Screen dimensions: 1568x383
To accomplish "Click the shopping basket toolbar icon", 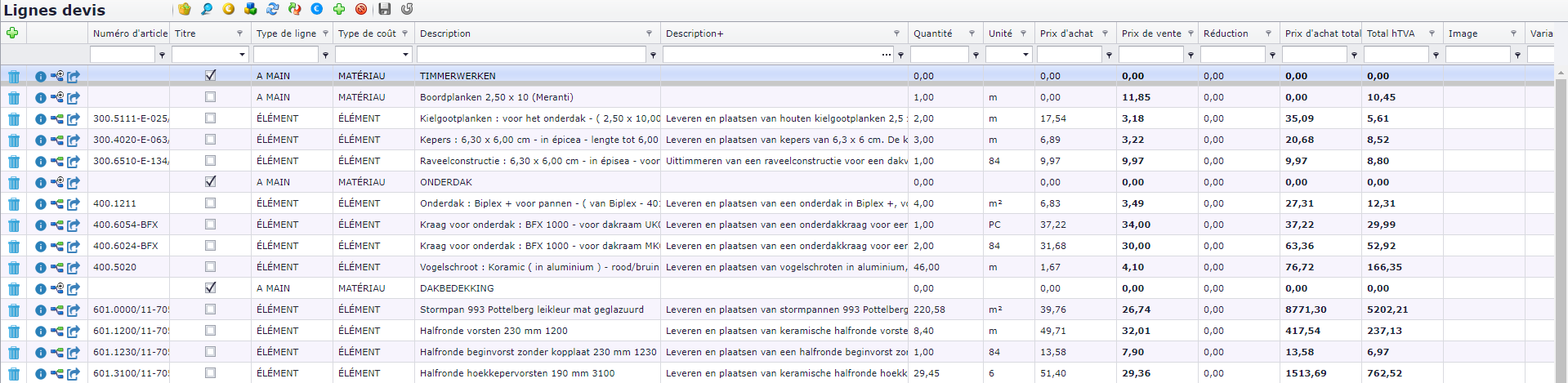I will point(185,9).
